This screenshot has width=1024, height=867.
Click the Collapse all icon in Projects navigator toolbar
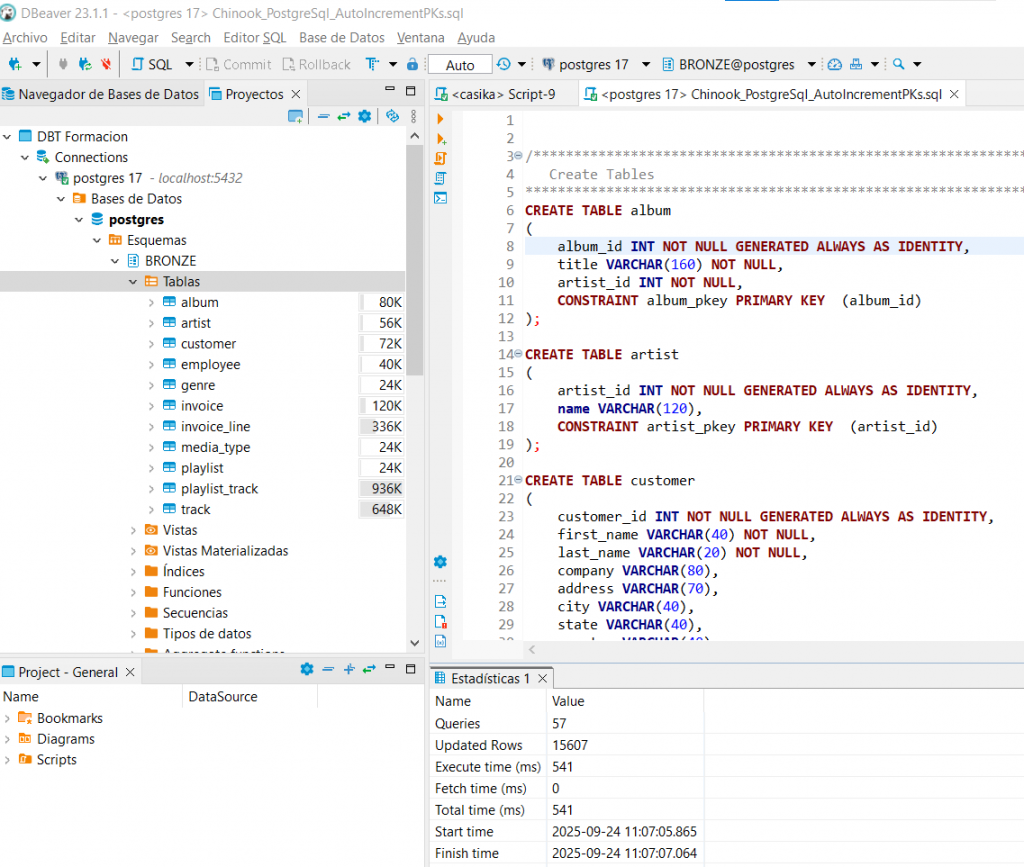tap(323, 116)
